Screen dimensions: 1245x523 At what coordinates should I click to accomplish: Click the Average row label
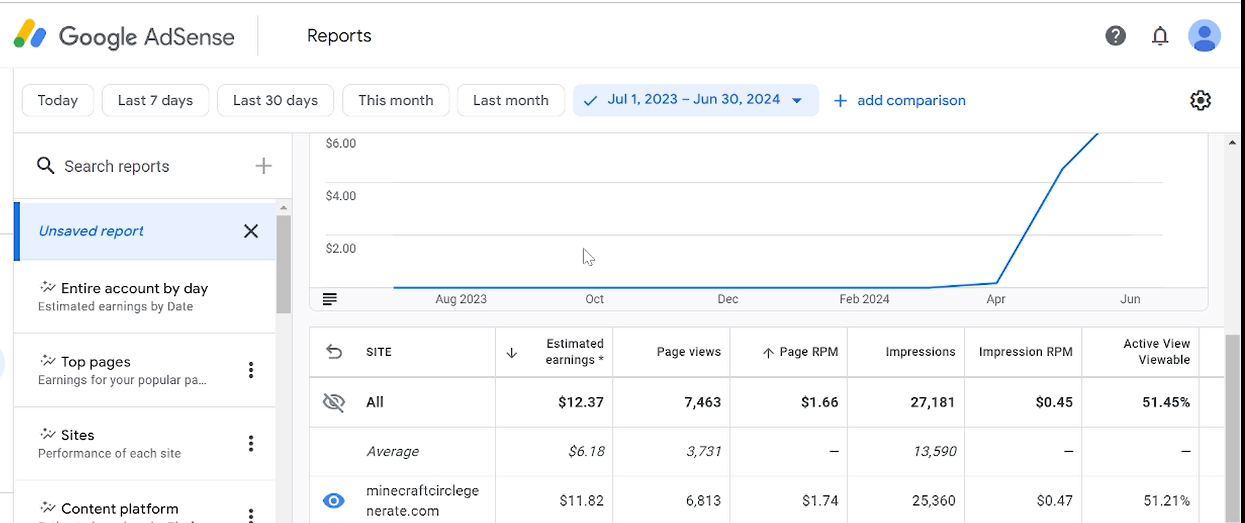click(x=392, y=451)
